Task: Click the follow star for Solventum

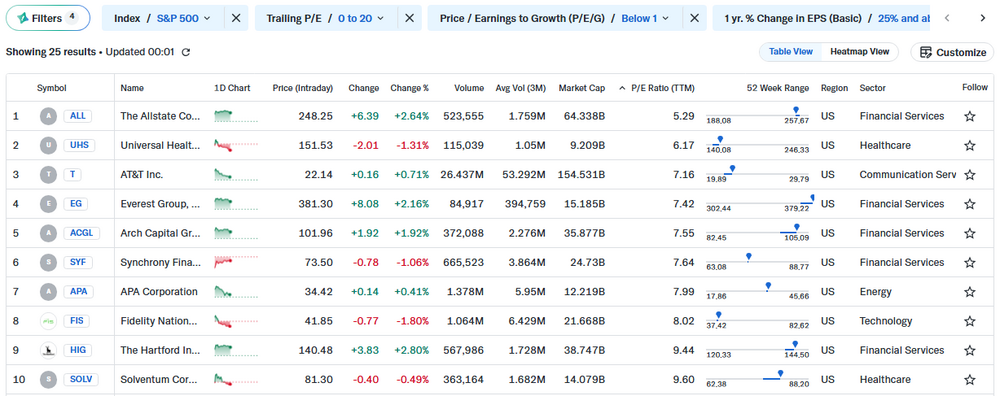Action: (x=969, y=380)
